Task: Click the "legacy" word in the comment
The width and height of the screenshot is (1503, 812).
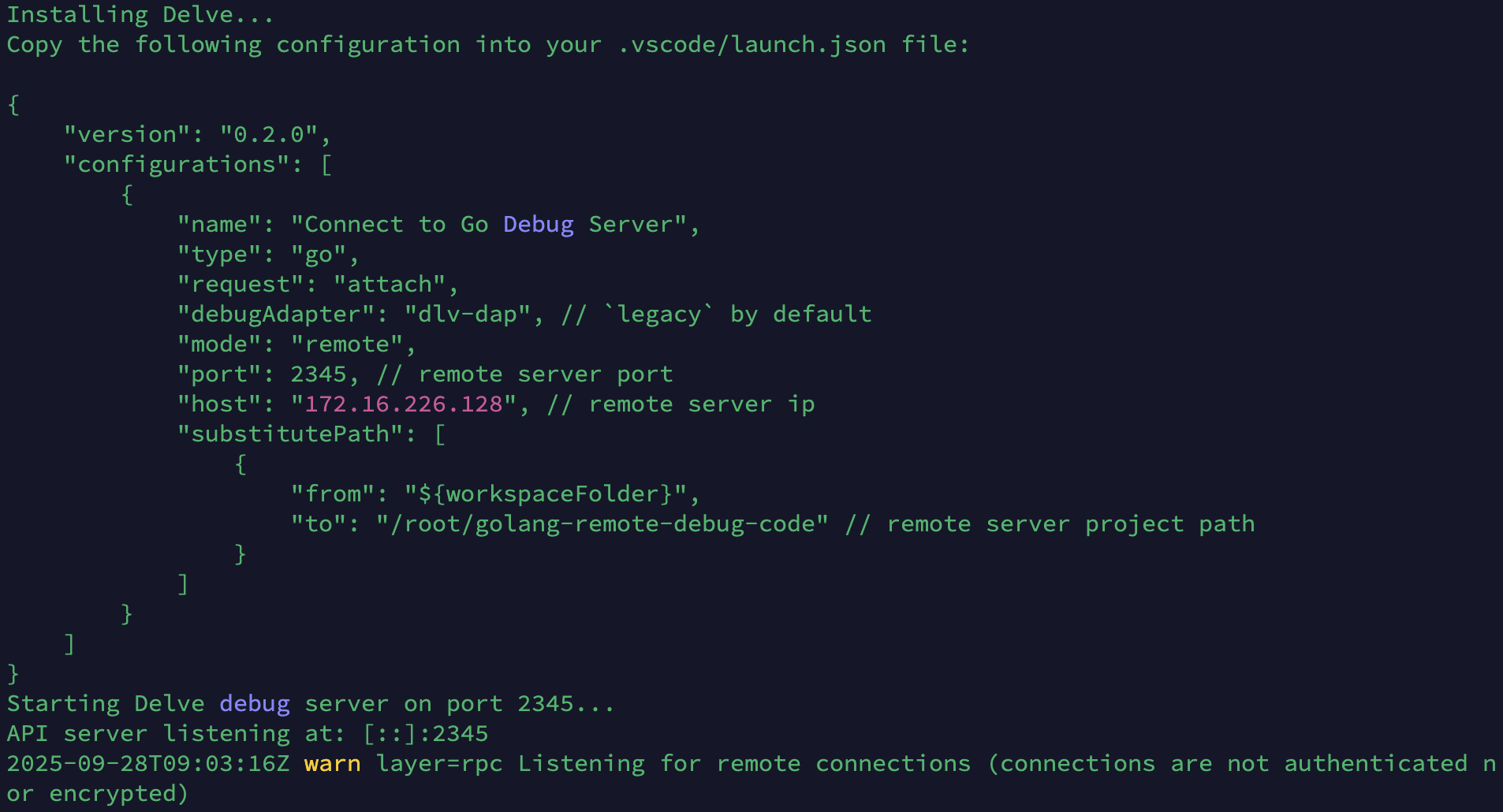Action: 658,315
